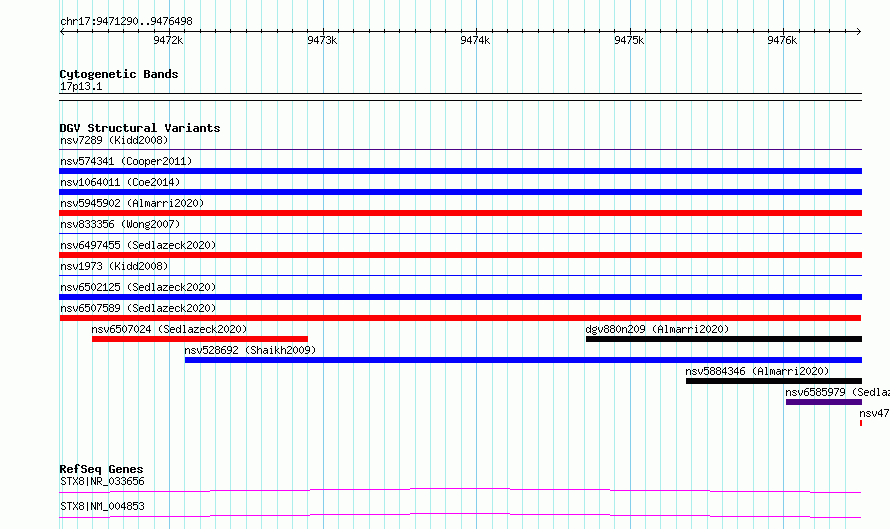890x529 pixels.
Task: Click the black bar for dgv880n209
Action: (x=724, y=339)
